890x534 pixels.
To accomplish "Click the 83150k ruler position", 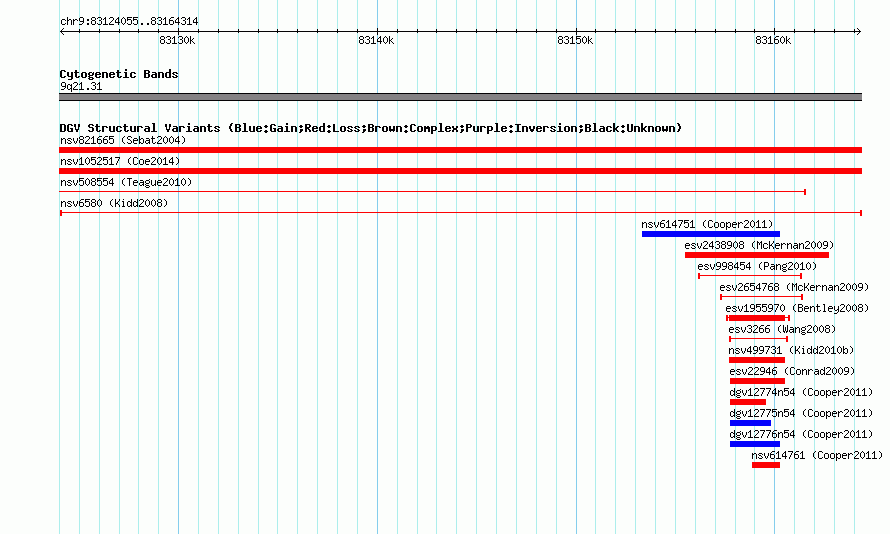I will [575, 40].
